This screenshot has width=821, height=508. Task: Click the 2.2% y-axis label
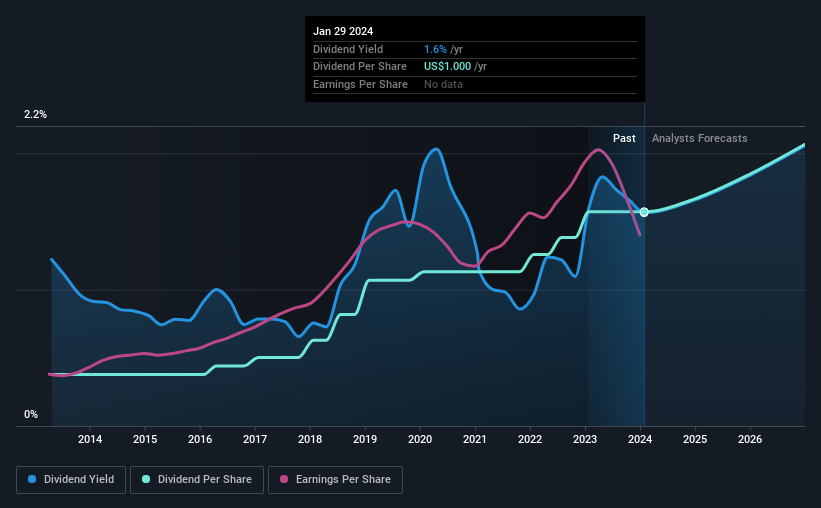pyautogui.click(x=35, y=115)
